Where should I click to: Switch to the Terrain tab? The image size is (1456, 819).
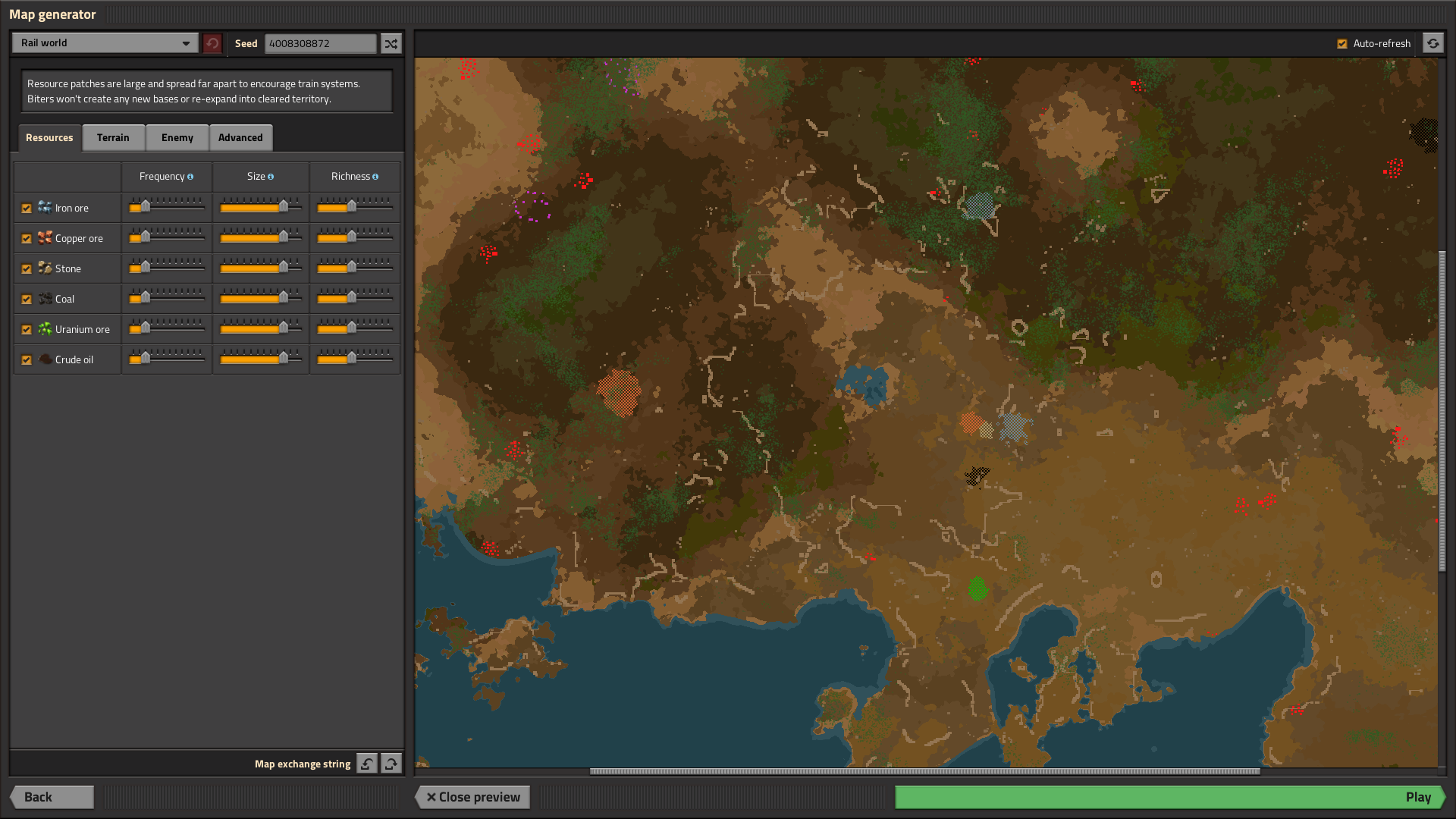point(113,137)
